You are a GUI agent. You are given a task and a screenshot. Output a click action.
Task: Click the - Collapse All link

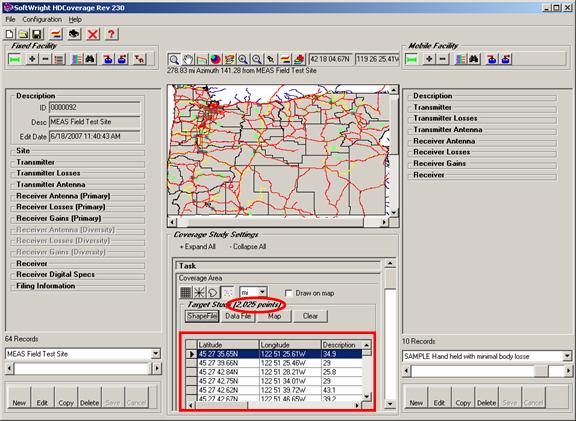pos(248,247)
